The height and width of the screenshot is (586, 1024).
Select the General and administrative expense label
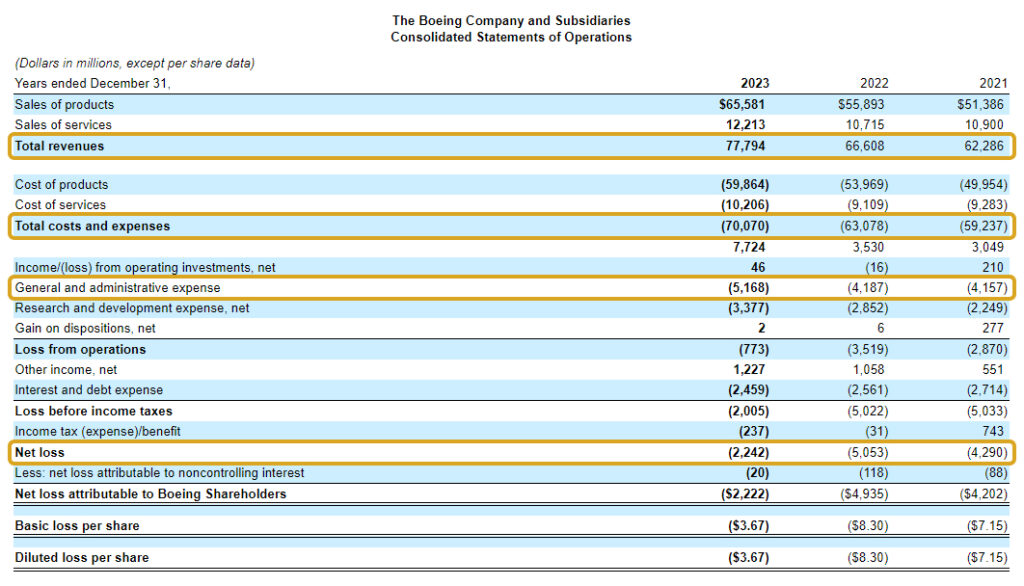click(x=117, y=288)
